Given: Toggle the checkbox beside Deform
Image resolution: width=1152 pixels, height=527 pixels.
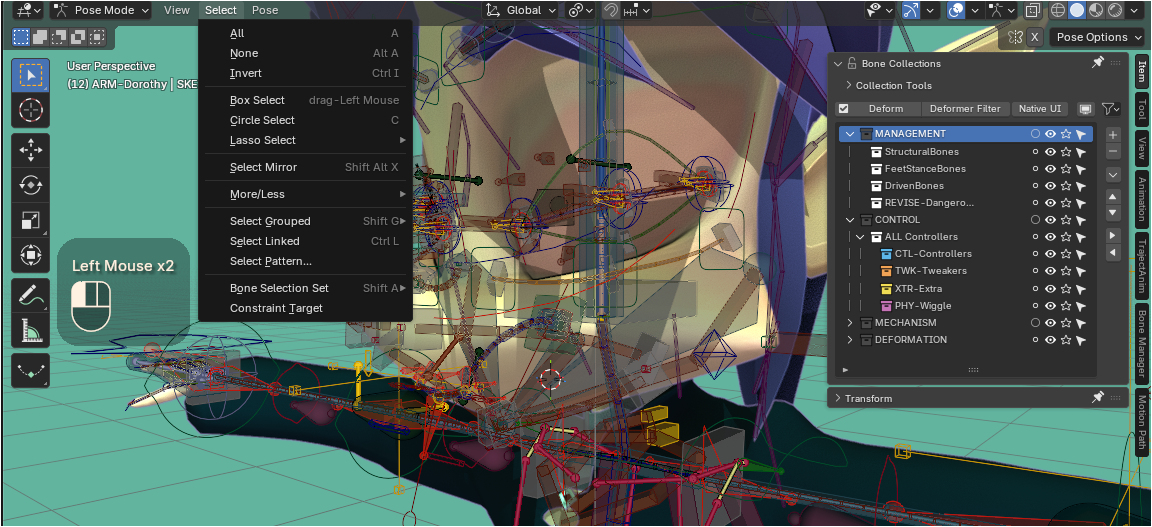Looking at the screenshot, I should (x=843, y=109).
